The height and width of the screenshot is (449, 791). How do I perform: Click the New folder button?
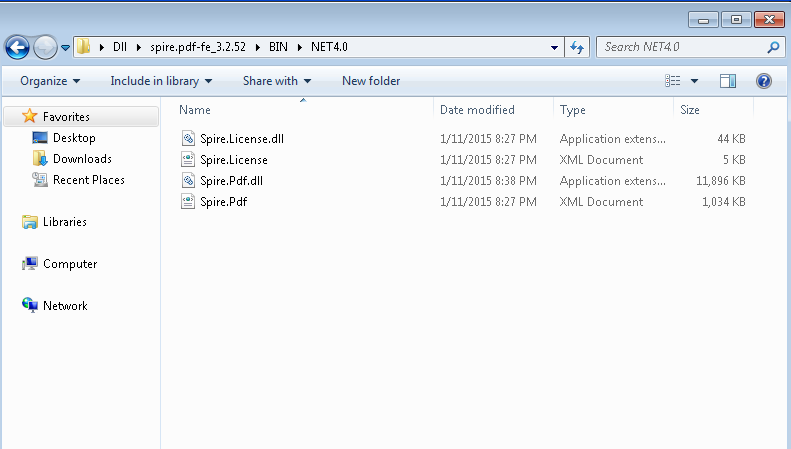click(x=371, y=81)
